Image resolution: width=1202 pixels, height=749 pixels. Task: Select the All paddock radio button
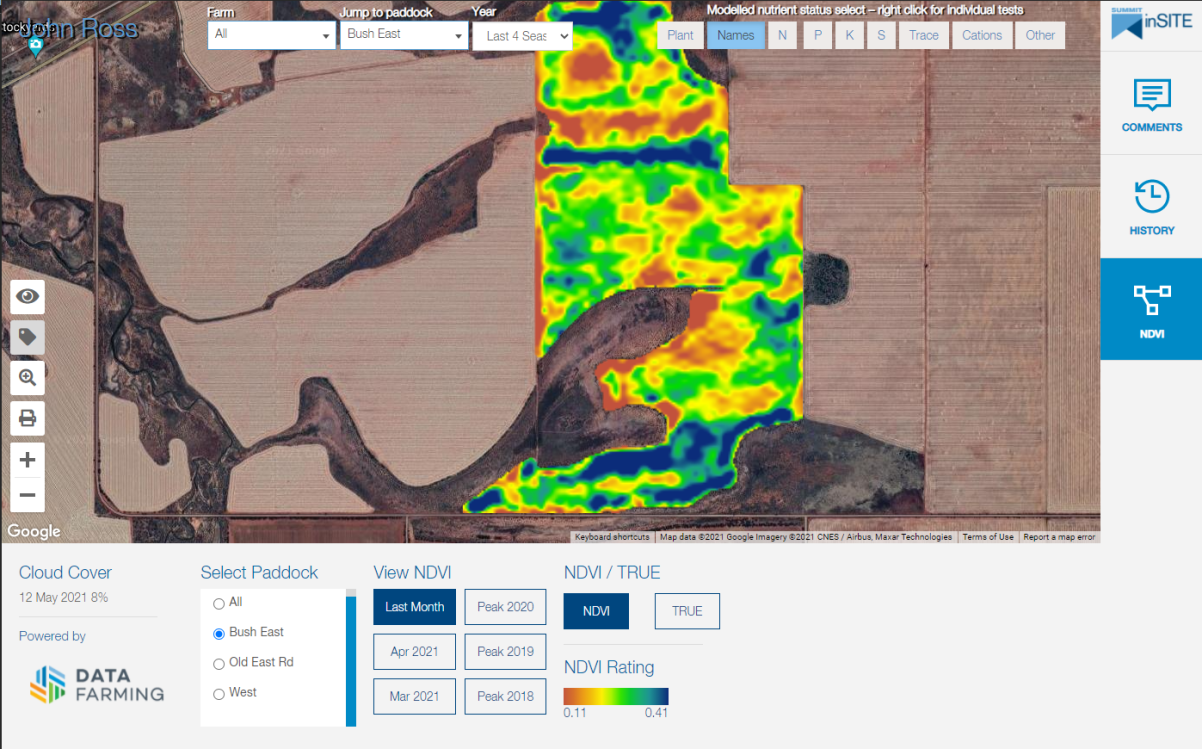pos(219,604)
